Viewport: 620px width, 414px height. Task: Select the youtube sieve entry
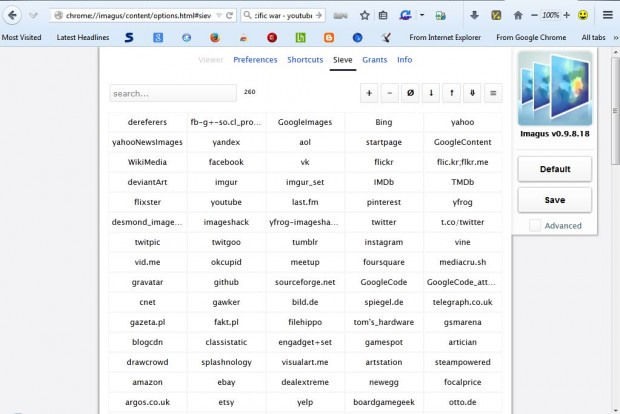226,202
